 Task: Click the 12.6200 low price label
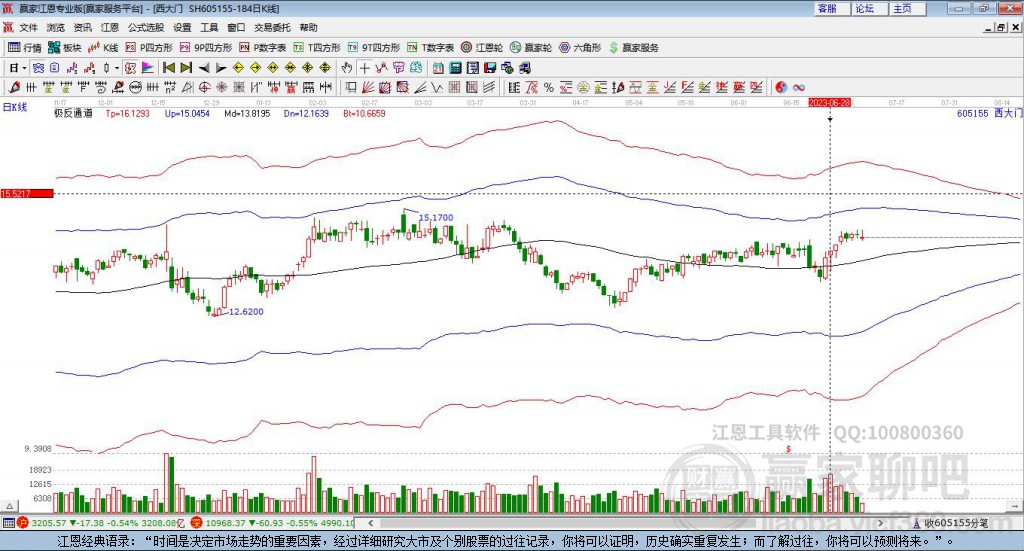click(x=246, y=312)
